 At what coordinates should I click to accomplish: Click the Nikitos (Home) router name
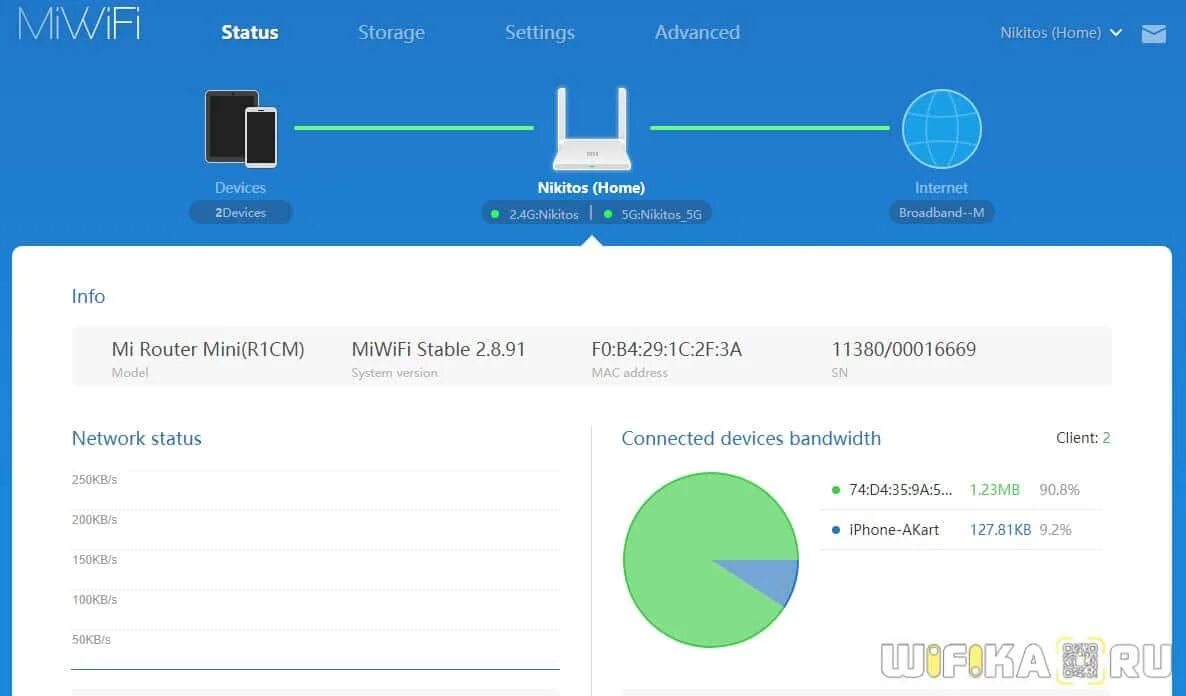[591, 188]
